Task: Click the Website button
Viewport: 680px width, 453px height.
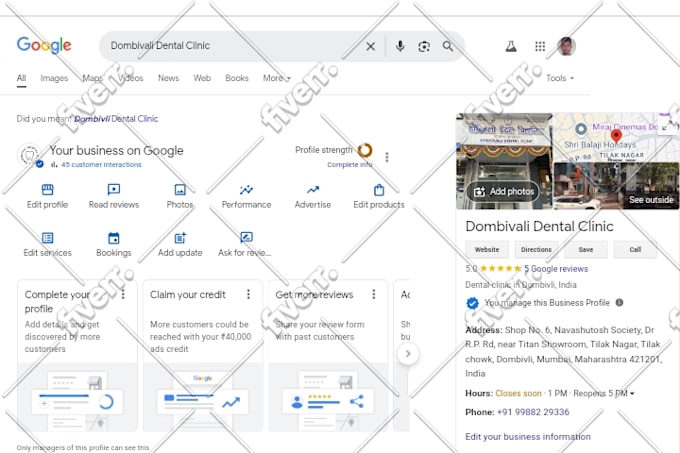Action: click(x=487, y=250)
